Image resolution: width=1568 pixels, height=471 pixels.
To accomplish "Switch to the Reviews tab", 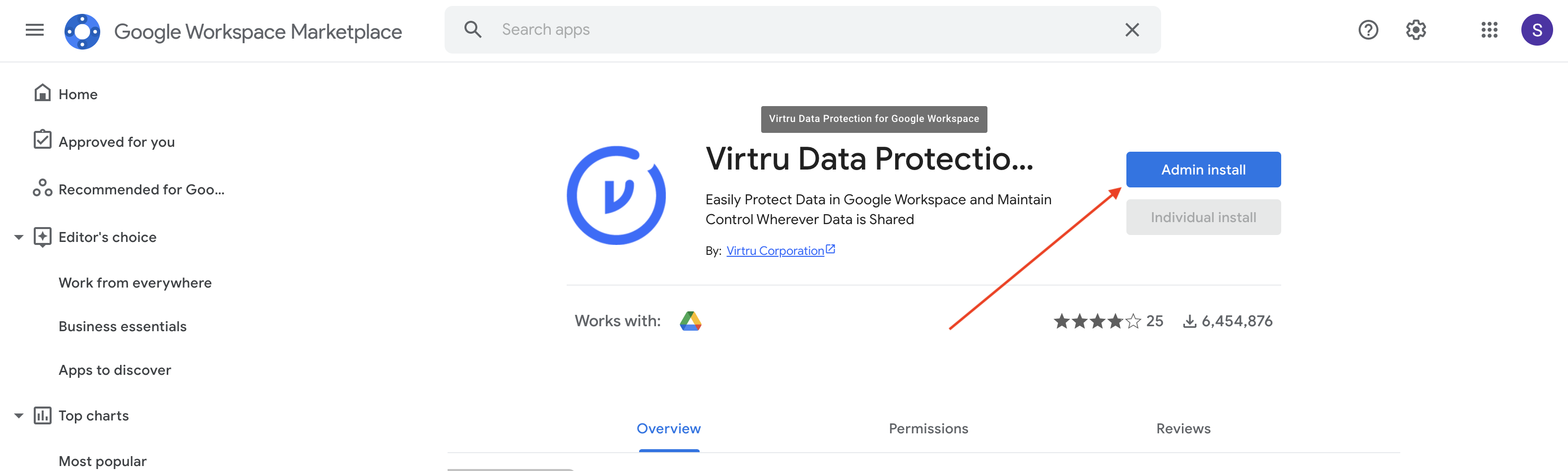I will coord(1182,428).
